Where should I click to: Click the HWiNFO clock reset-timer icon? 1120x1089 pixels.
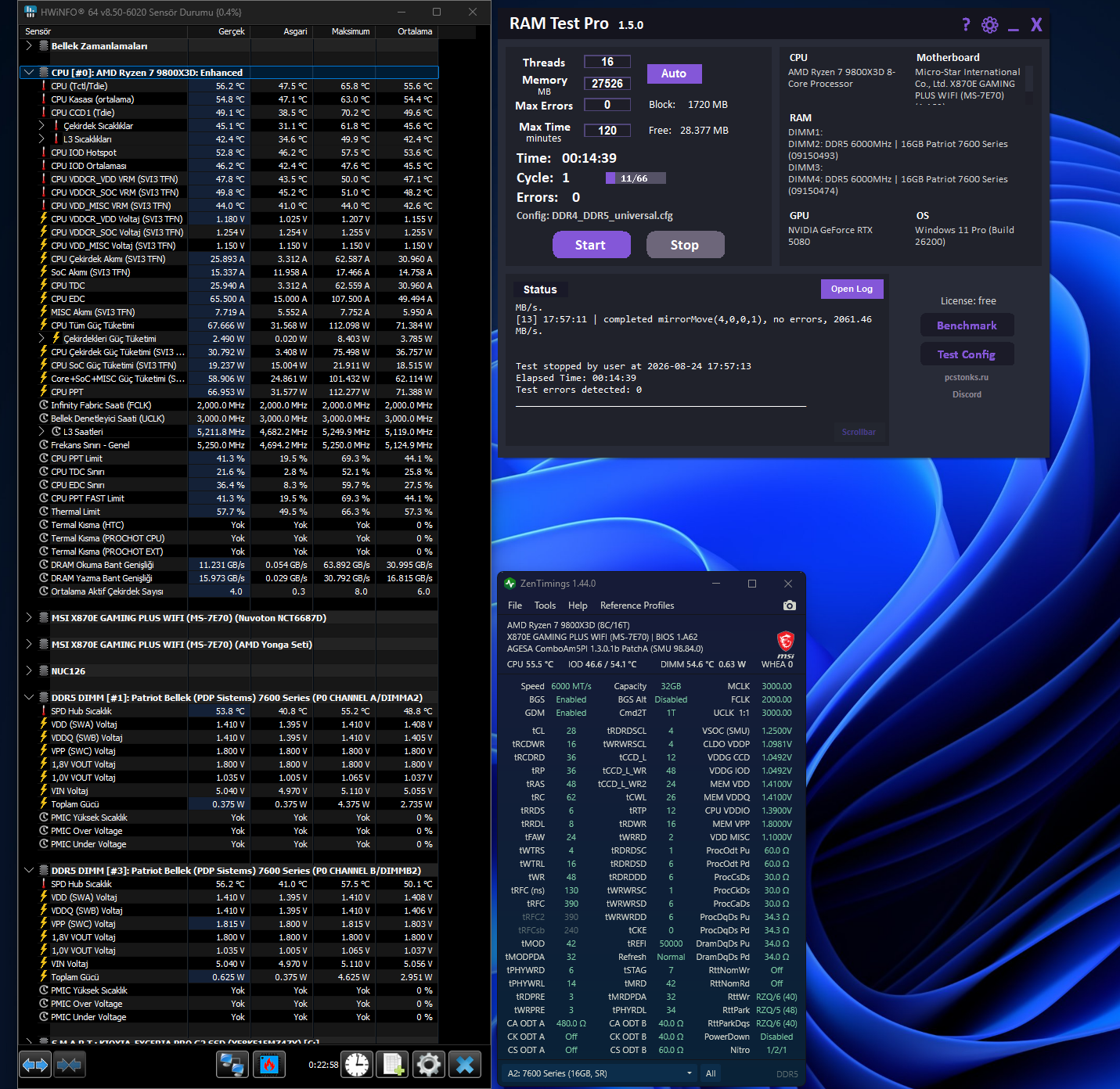[x=357, y=1064]
